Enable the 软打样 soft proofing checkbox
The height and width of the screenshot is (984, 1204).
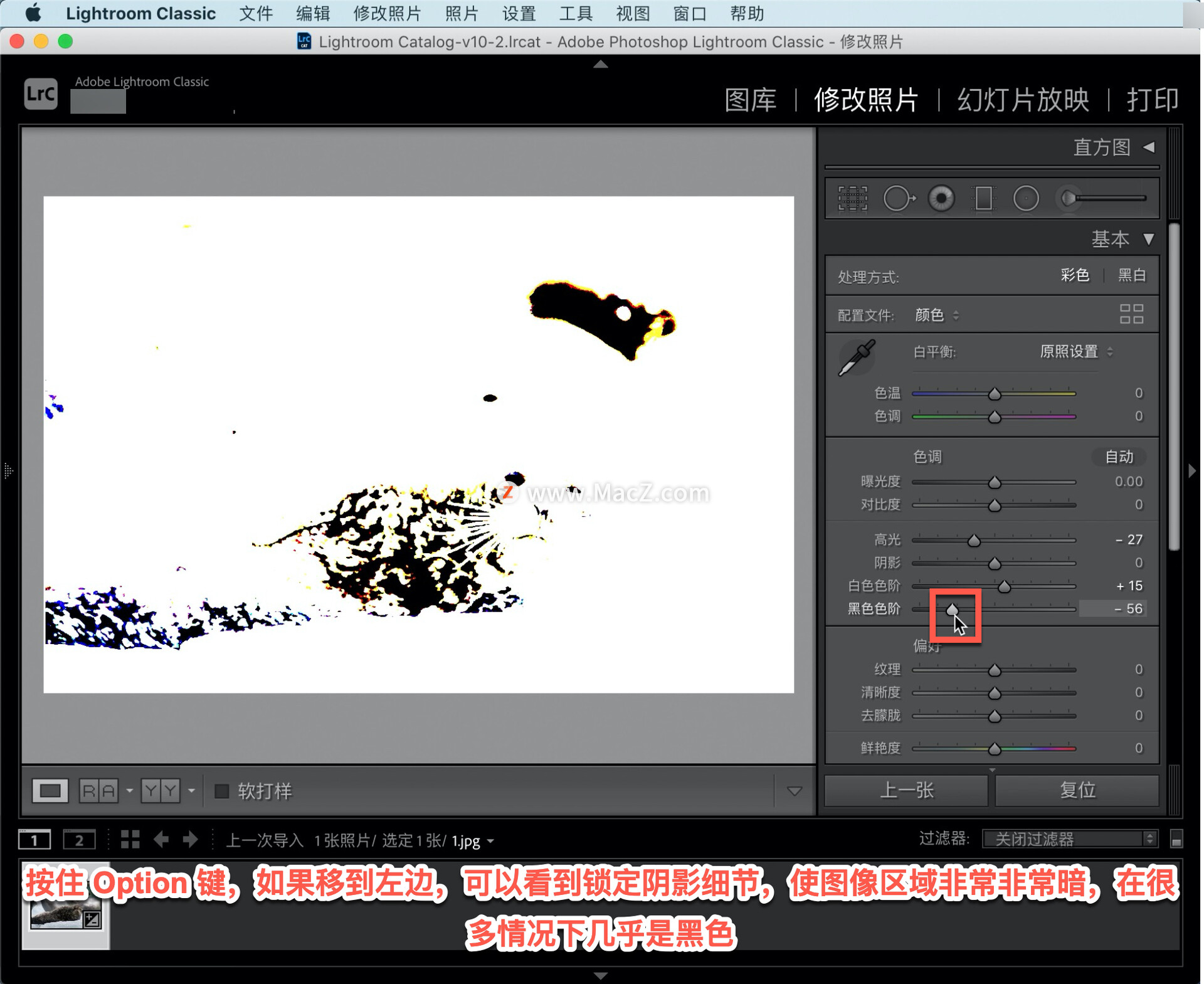pos(222,792)
